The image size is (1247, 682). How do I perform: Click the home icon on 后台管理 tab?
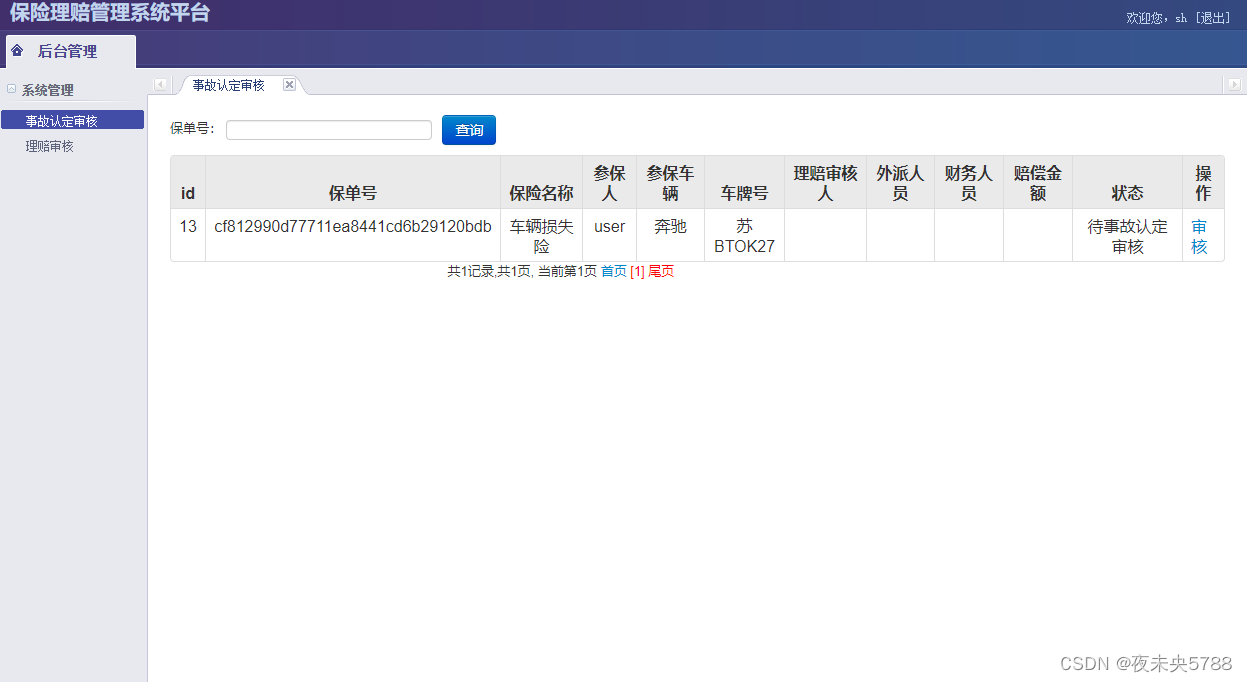[x=17, y=51]
